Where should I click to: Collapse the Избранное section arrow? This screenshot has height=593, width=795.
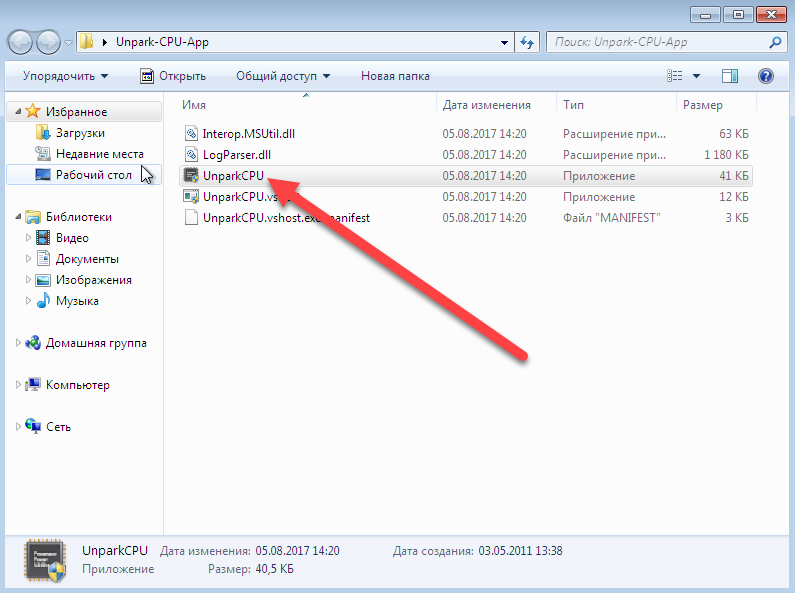coord(18,111)
